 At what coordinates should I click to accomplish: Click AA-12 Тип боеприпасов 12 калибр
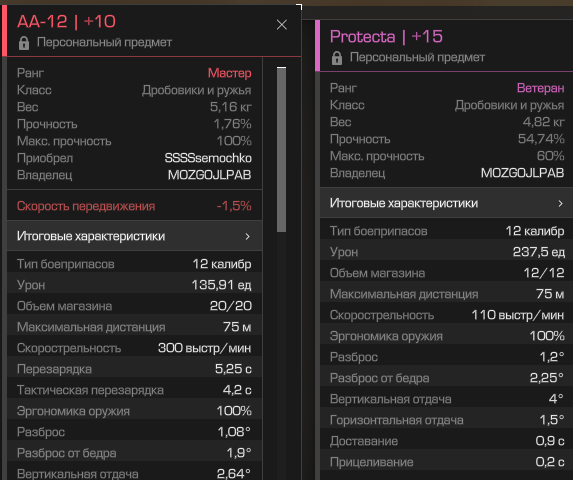pyautogui.click(x=134, y=264)
